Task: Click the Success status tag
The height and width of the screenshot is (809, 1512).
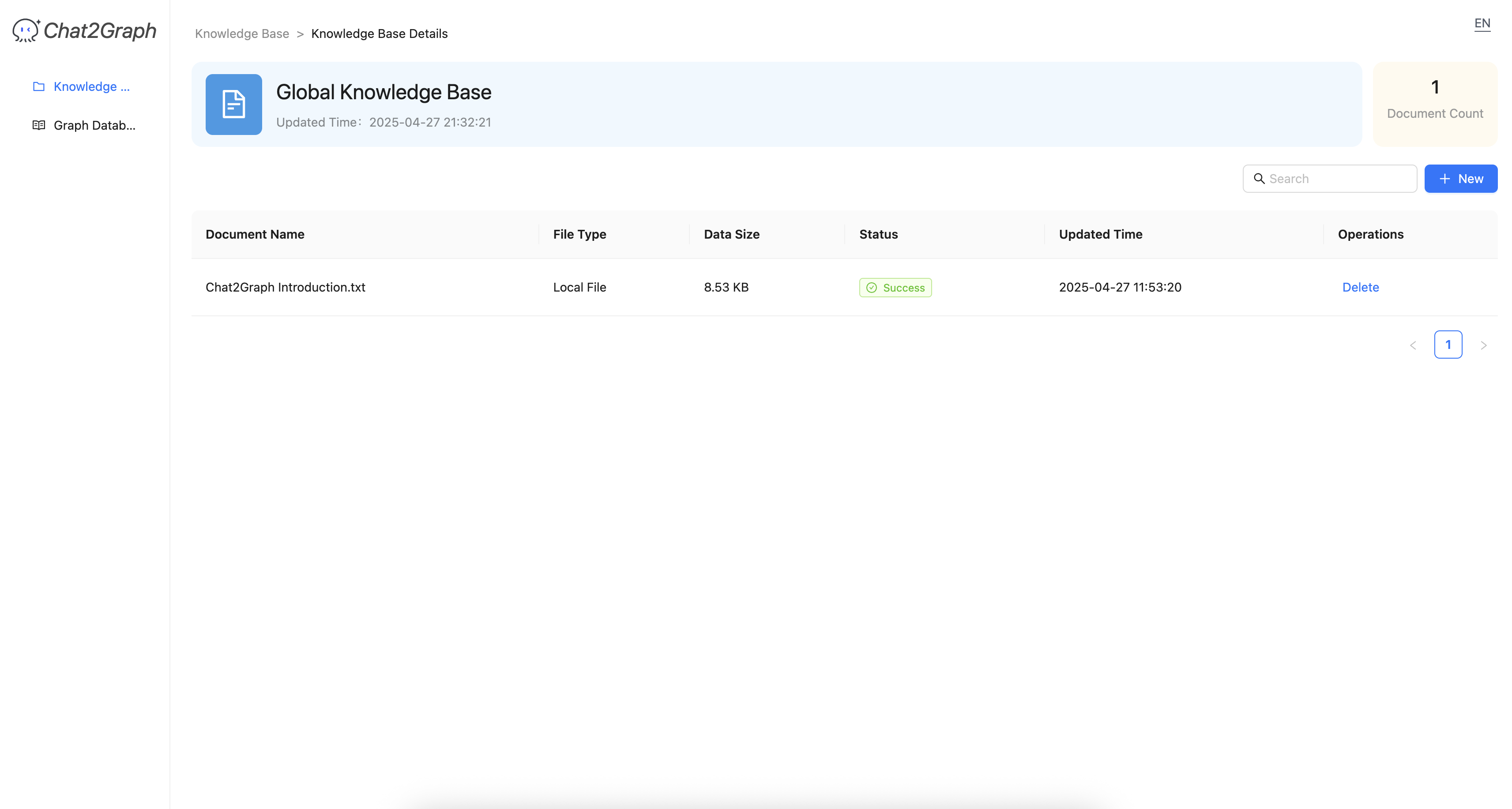Action: tap(895, 288)
